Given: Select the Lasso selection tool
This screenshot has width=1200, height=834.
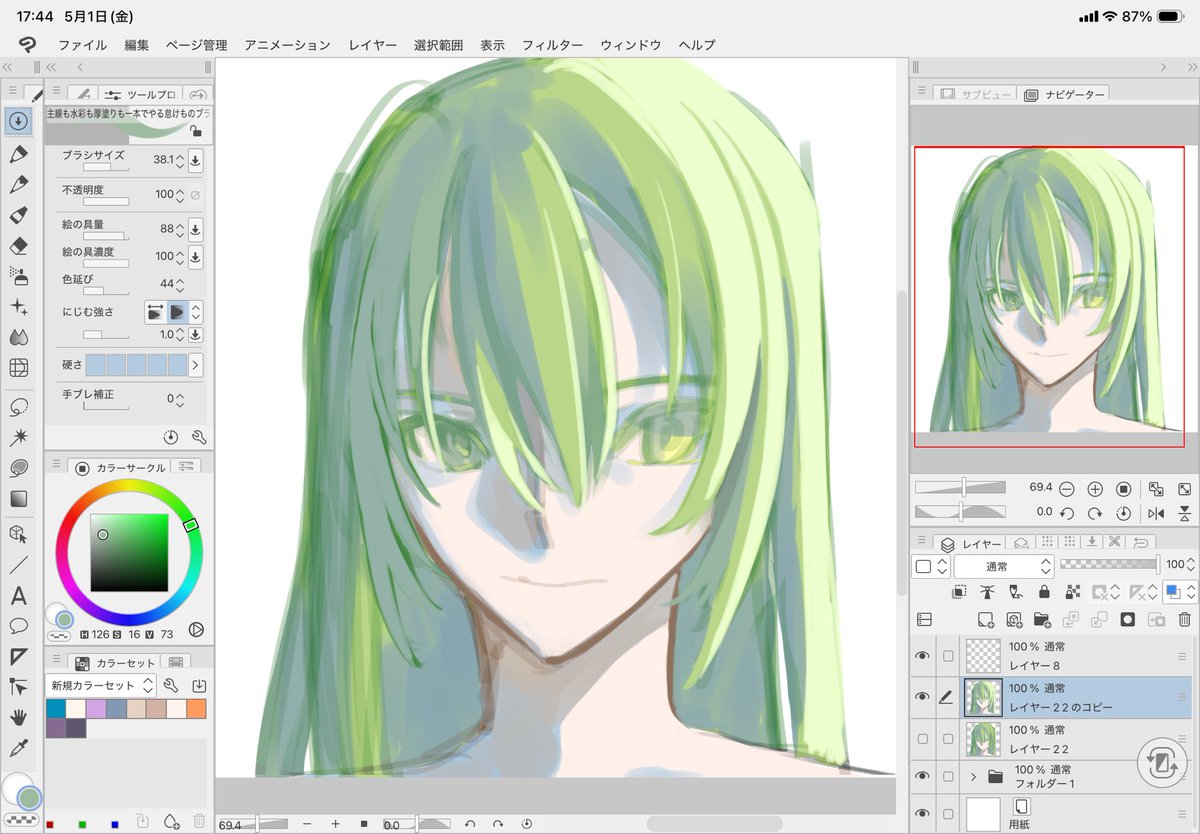Looking at the screenshot, I should (18, 407).
